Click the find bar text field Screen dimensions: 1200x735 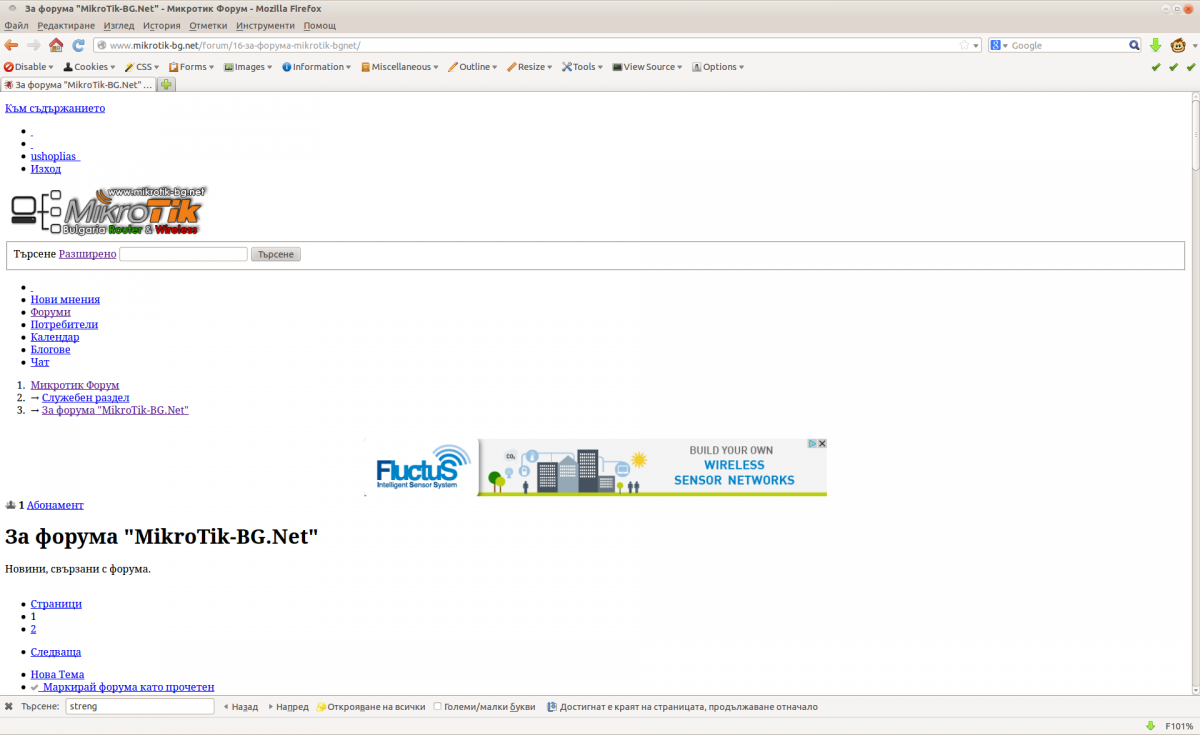pos(139,706)
